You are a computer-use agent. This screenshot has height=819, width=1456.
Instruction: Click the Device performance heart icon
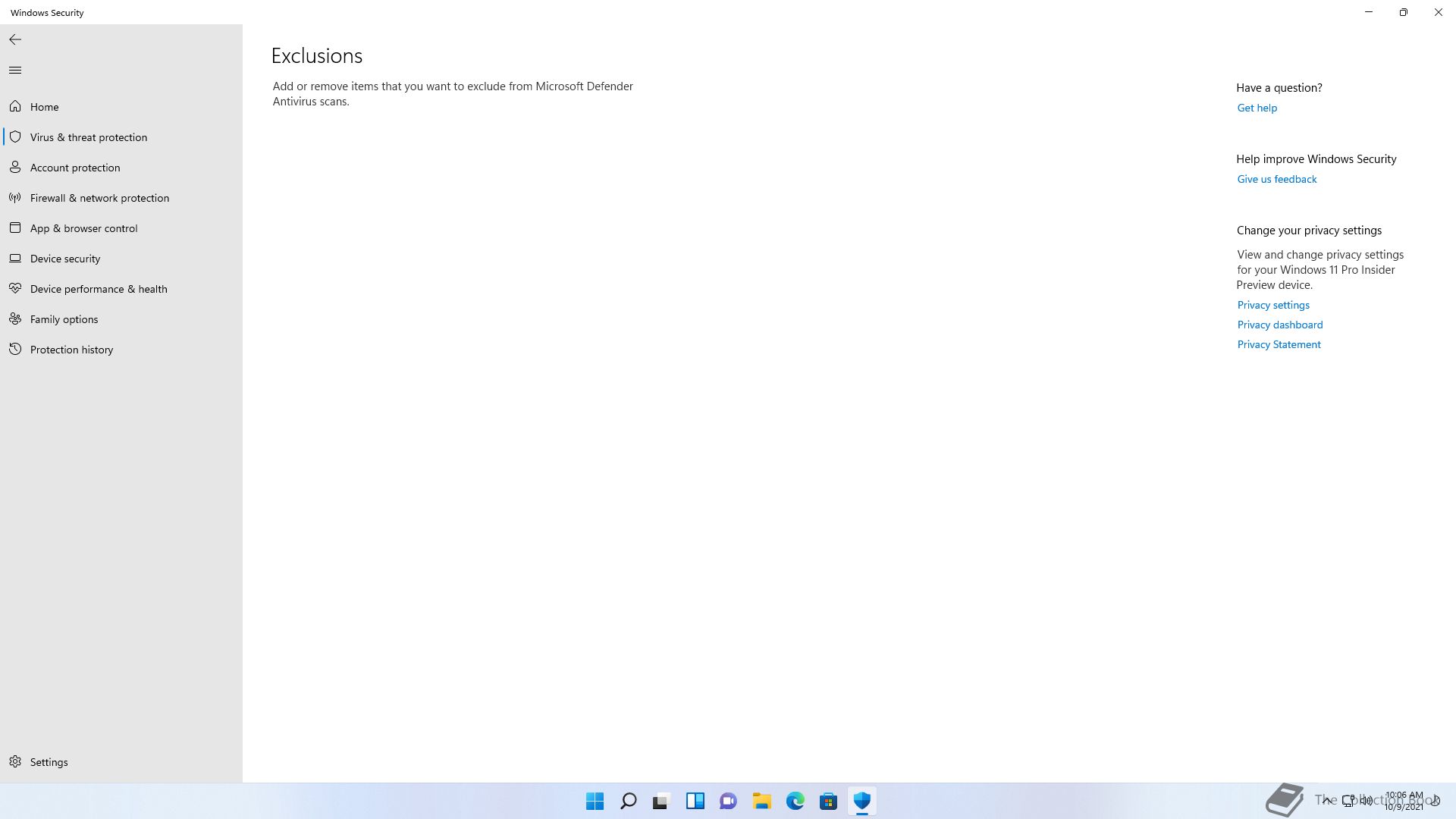[15, 289]
